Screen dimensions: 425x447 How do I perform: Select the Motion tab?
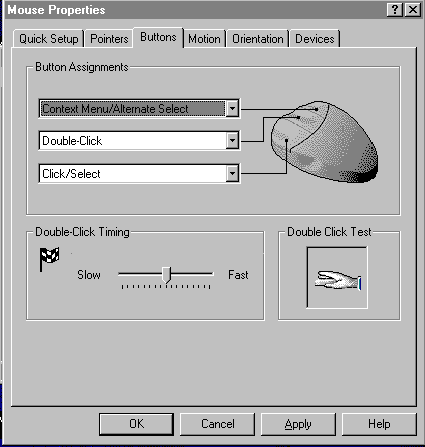(204, 39)
